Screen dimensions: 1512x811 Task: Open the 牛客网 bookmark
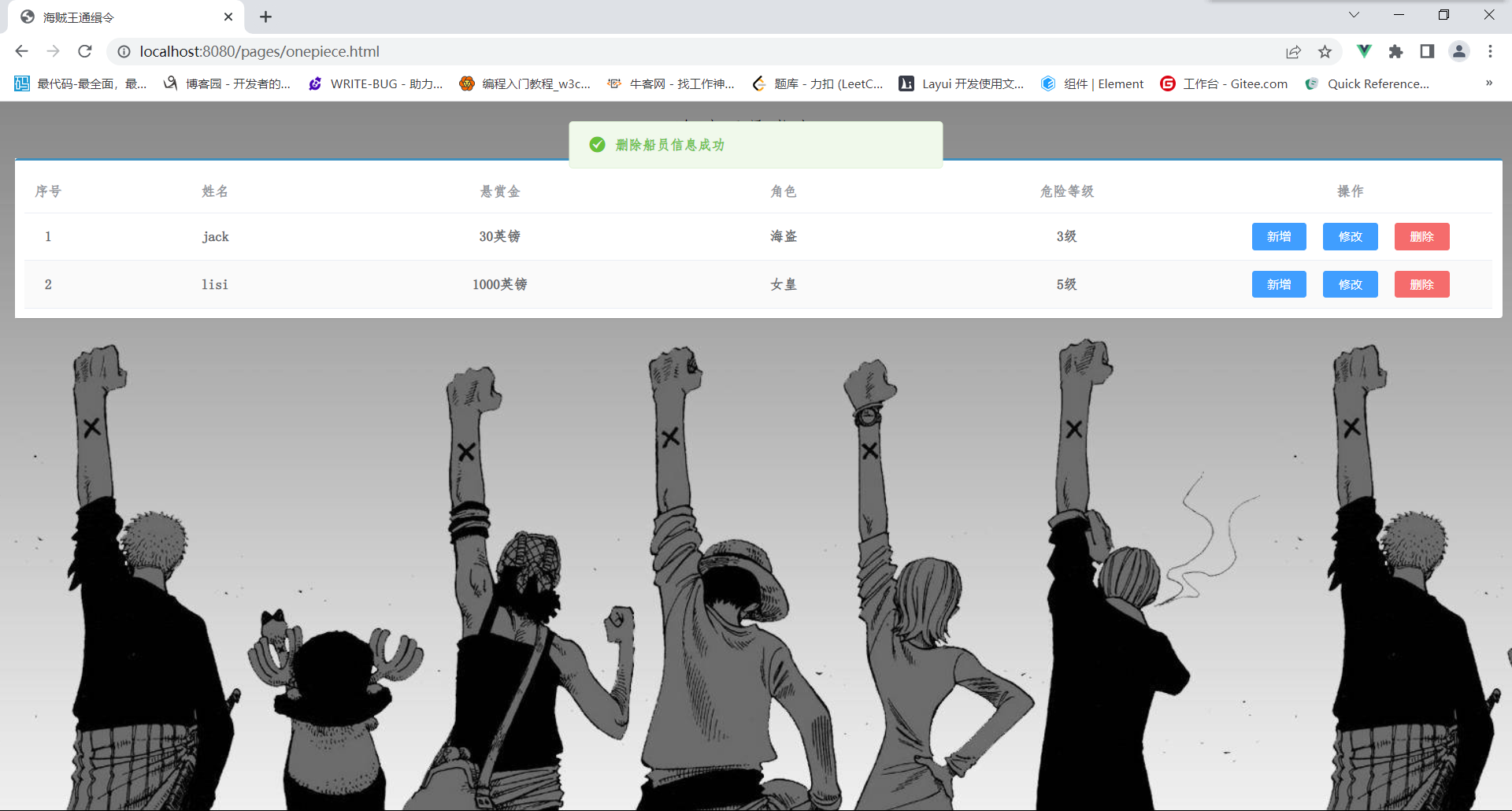[671, 83]
